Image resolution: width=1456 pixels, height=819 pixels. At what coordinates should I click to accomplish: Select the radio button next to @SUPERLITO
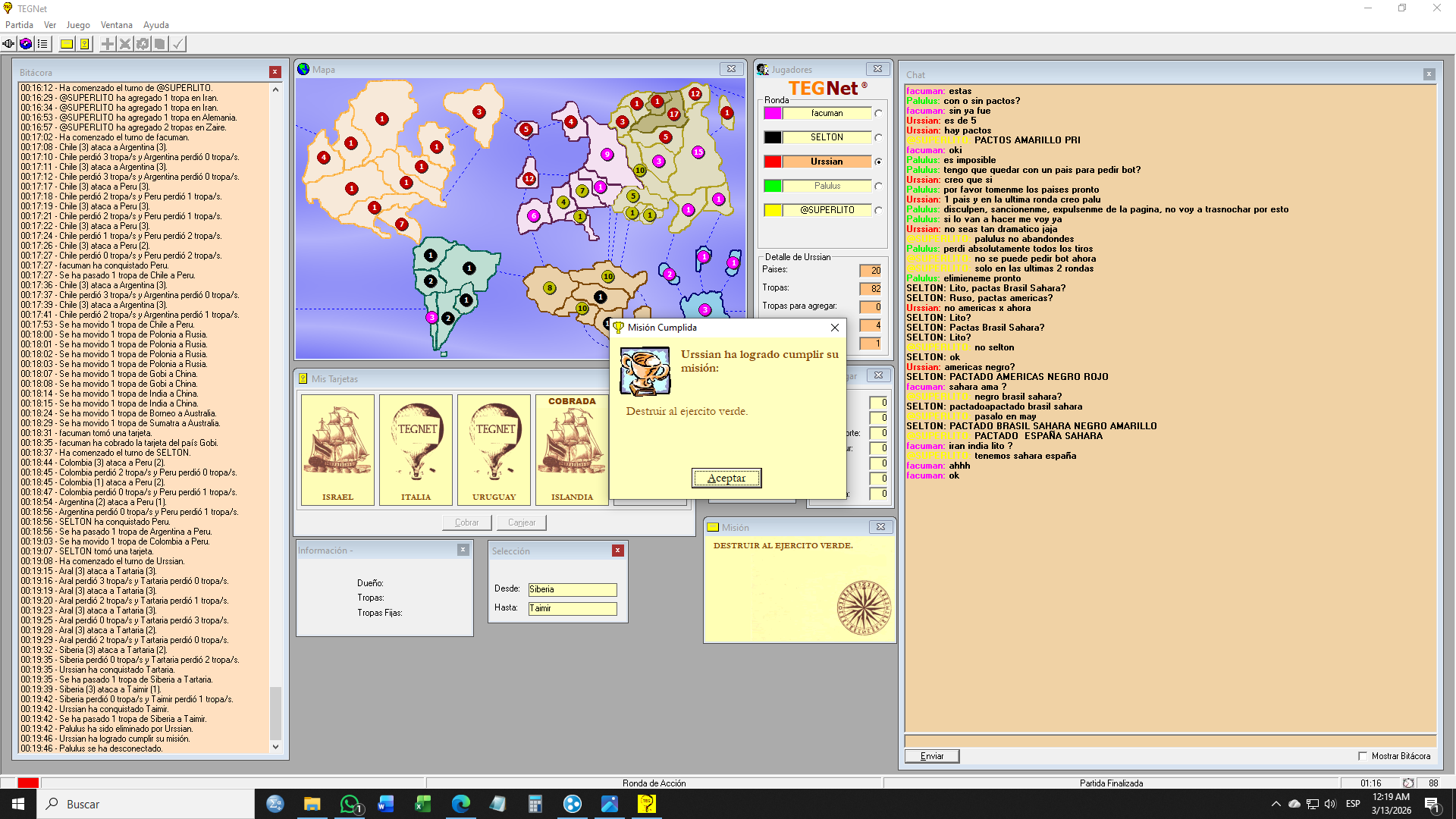pos(878,211)
